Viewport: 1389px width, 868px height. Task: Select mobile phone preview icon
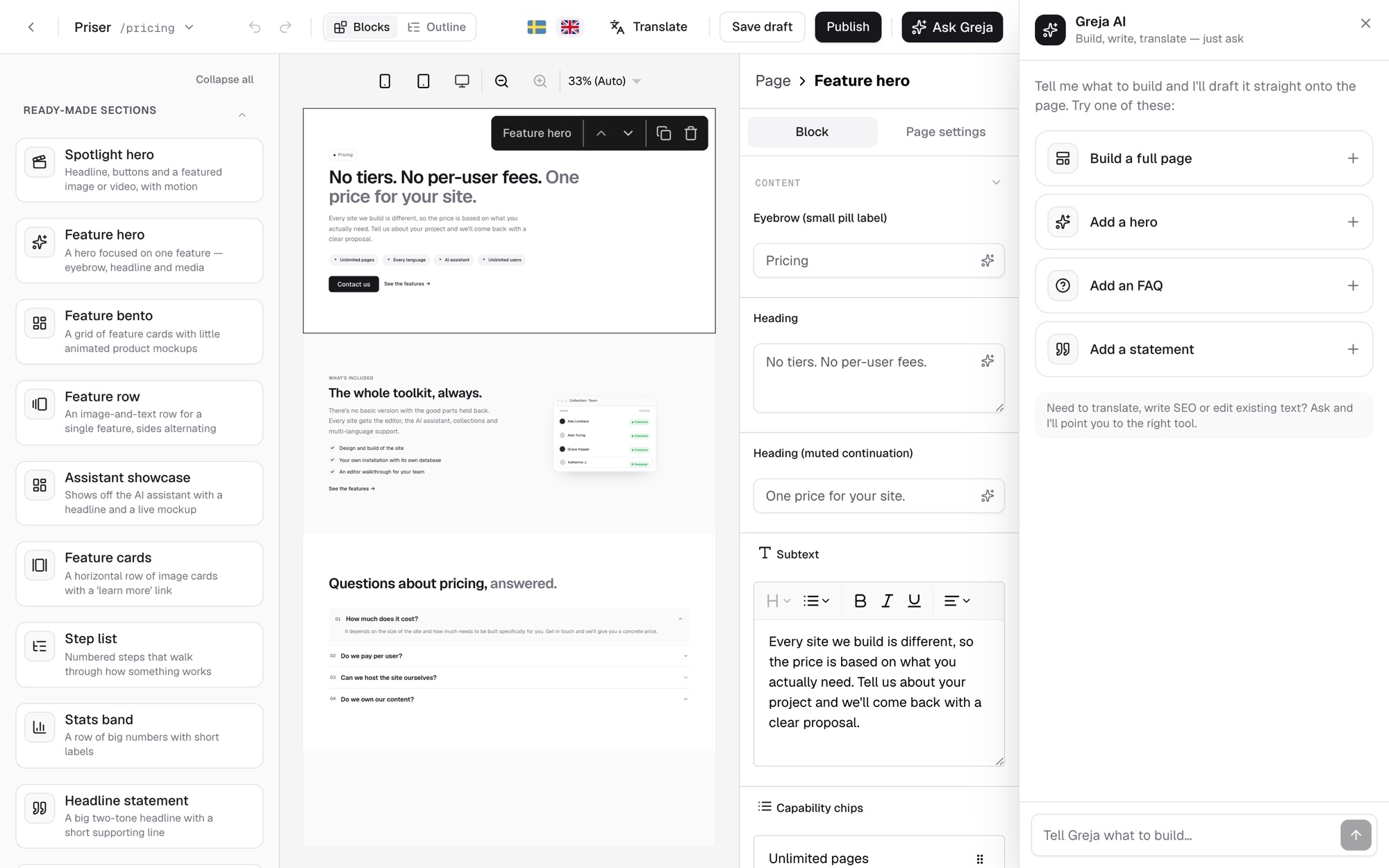(385, 81)
